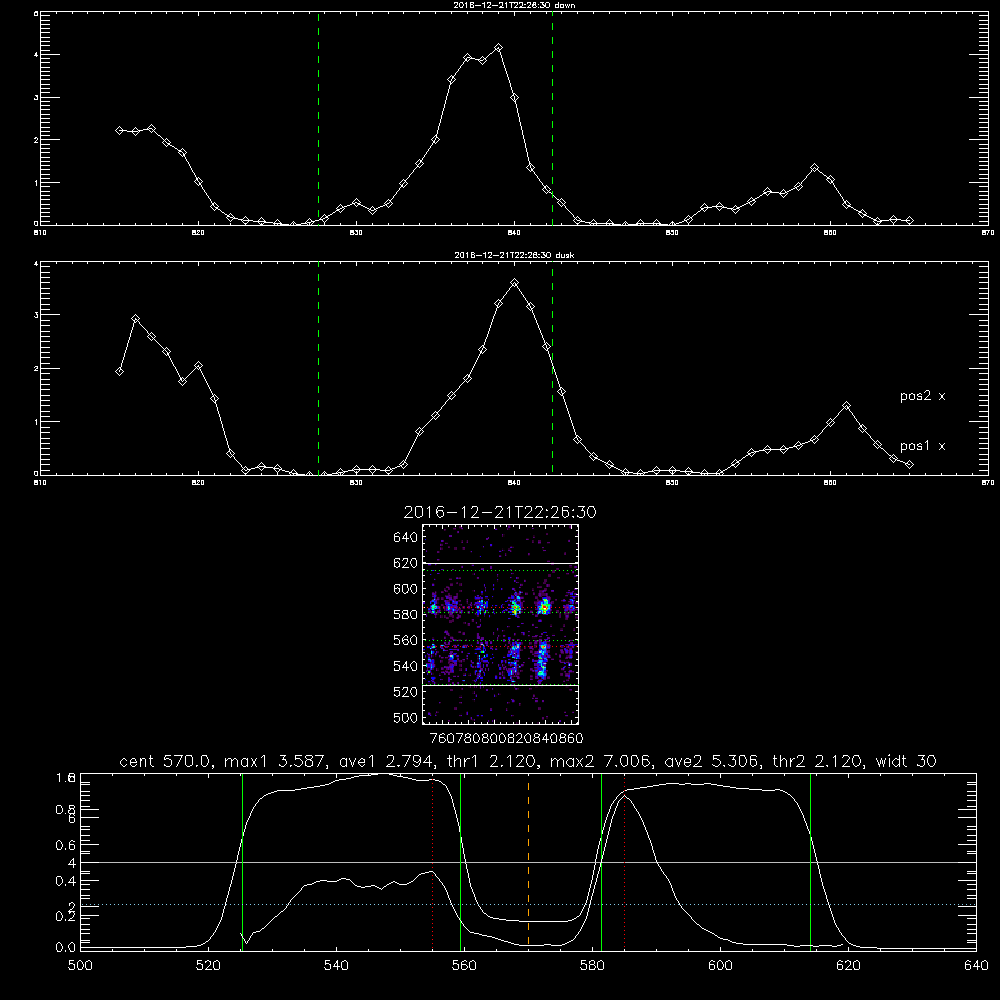
Task: Click the first diamond data point of the dawn curve
Action: point(119,130)
